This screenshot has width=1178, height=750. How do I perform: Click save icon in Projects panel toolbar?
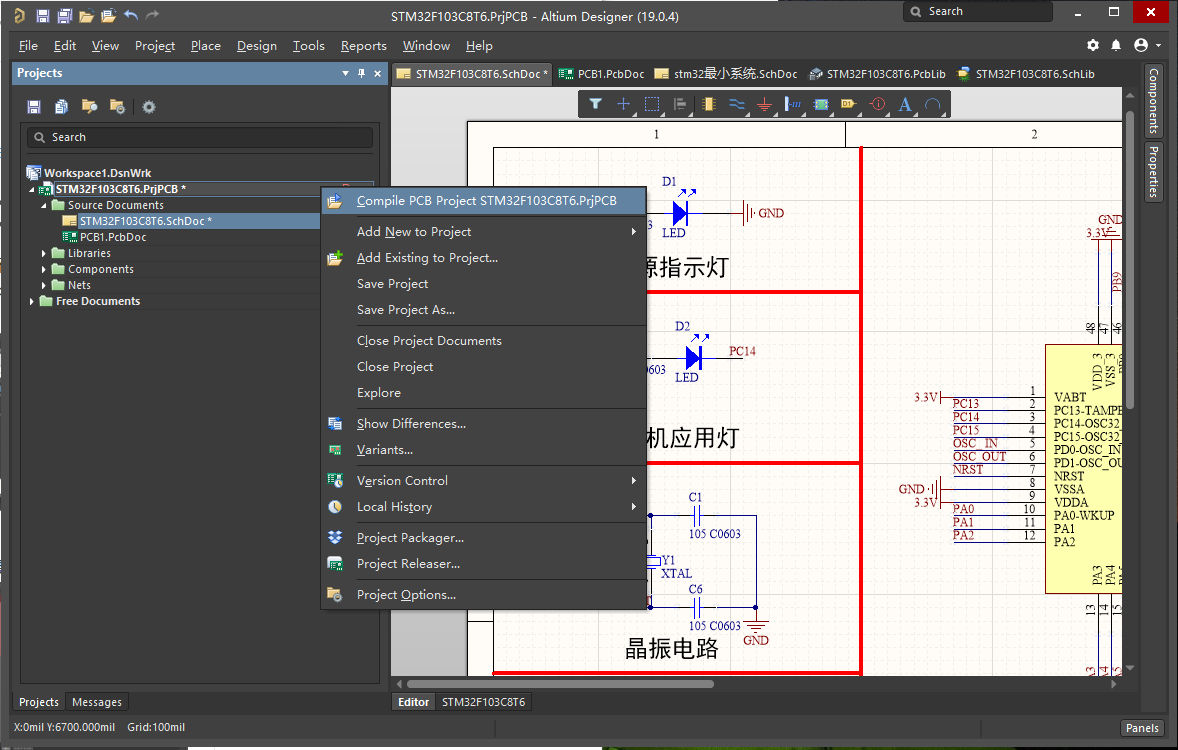click(34, 107)
